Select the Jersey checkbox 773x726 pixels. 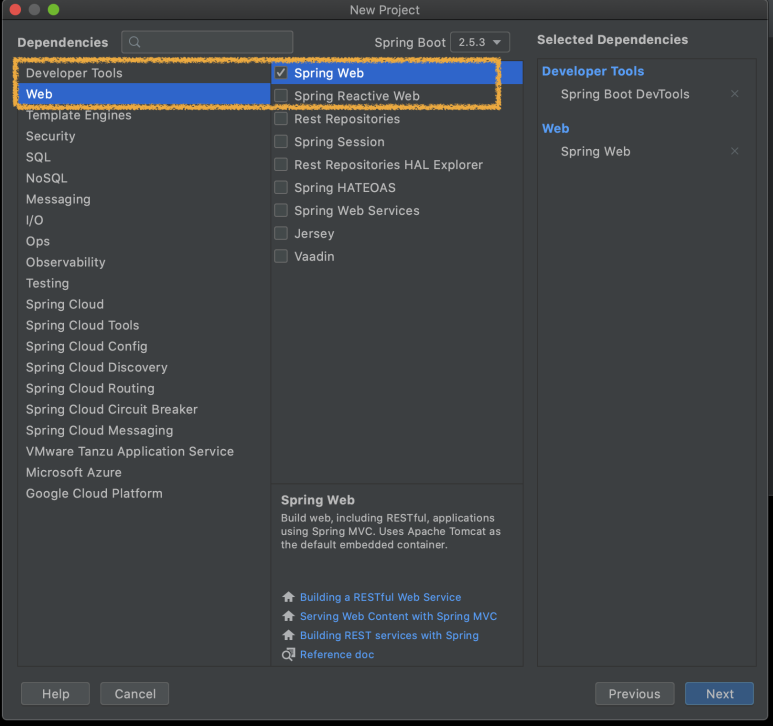tap(281, 233)
